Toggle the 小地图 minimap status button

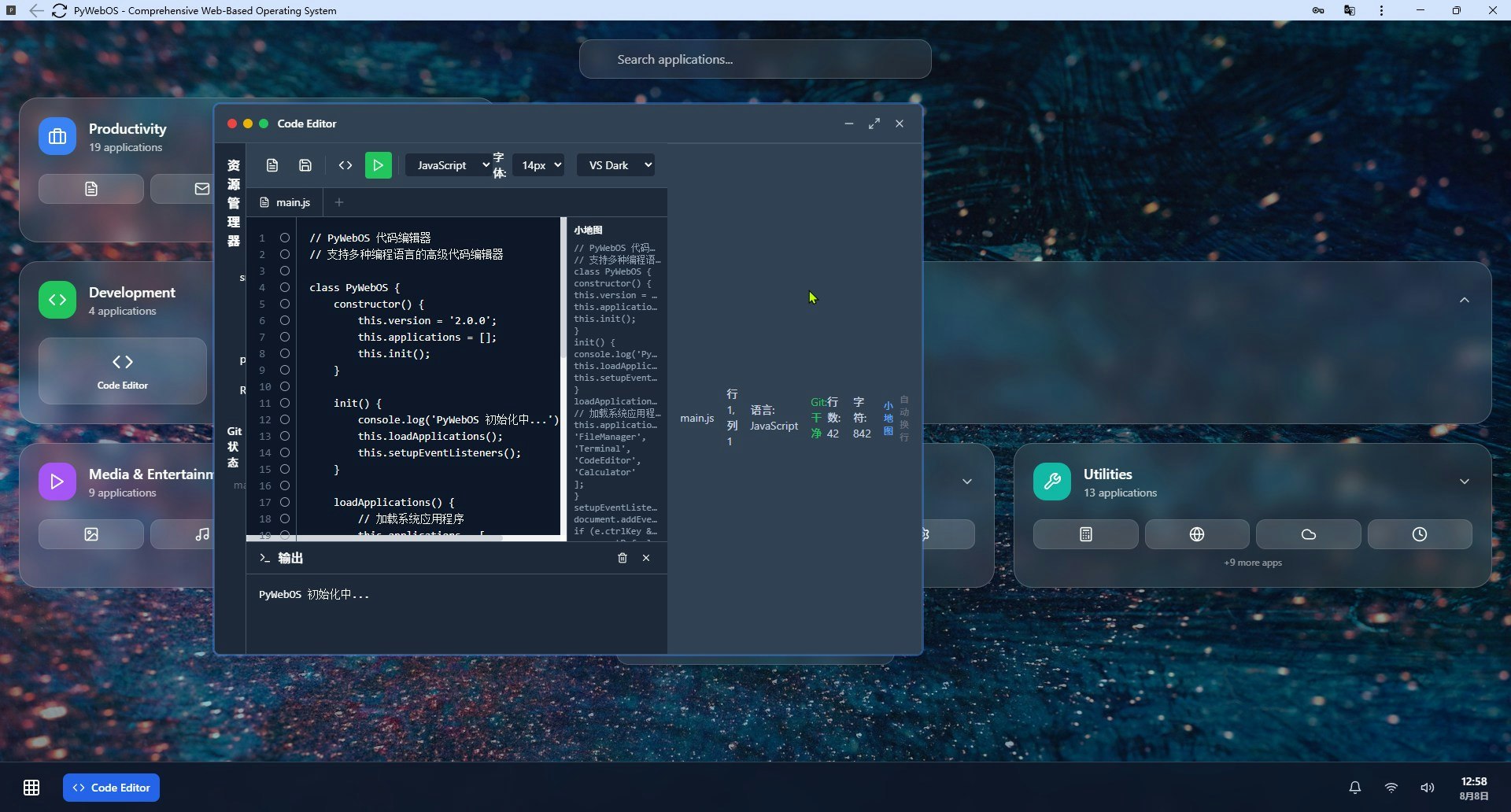888,419
